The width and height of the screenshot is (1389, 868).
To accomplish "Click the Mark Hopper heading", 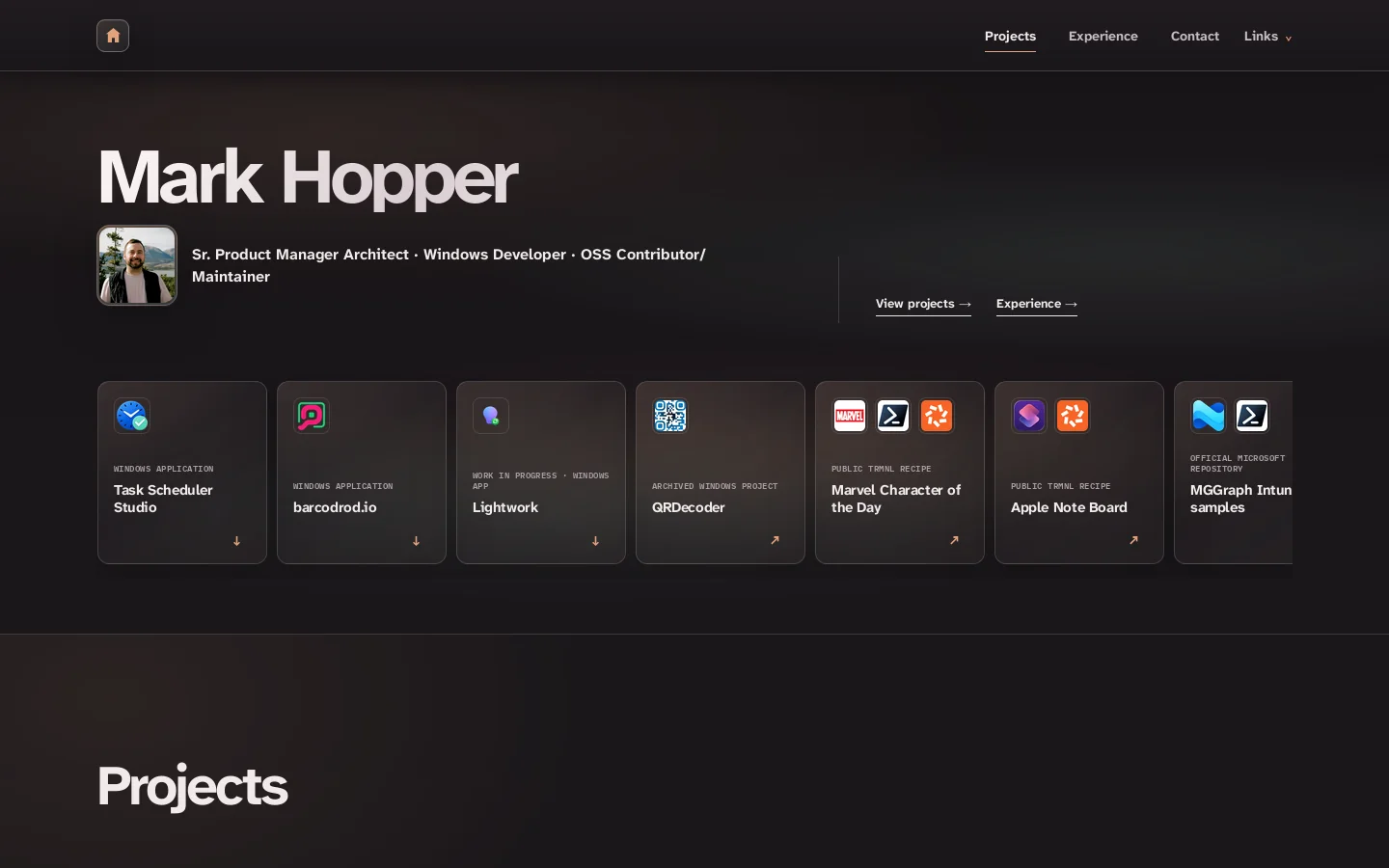I will pyautogui.click(x=308, y=178).
